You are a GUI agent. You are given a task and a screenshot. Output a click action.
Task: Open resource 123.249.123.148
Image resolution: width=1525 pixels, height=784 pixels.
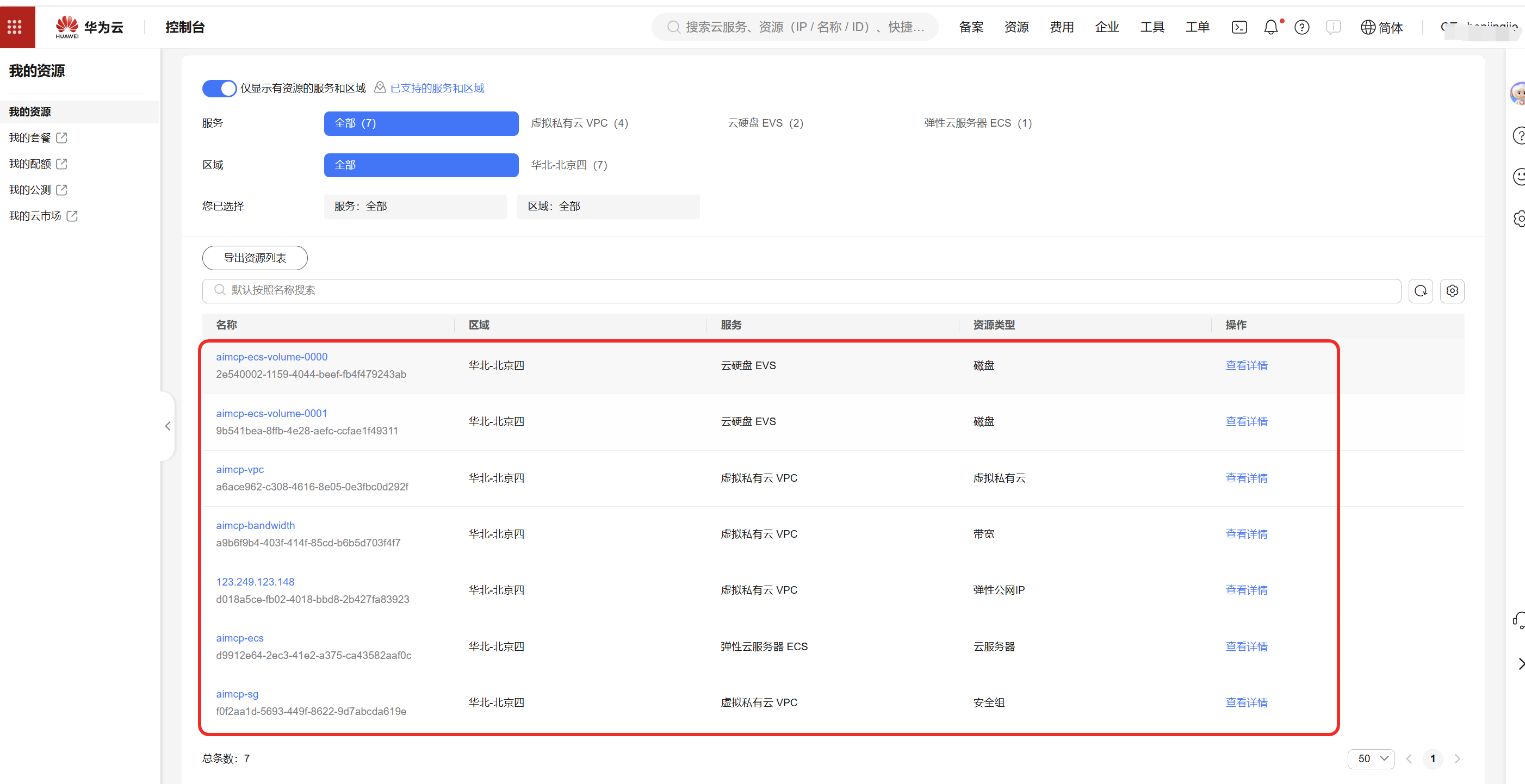pyautogui.click(x=255, y=582)
